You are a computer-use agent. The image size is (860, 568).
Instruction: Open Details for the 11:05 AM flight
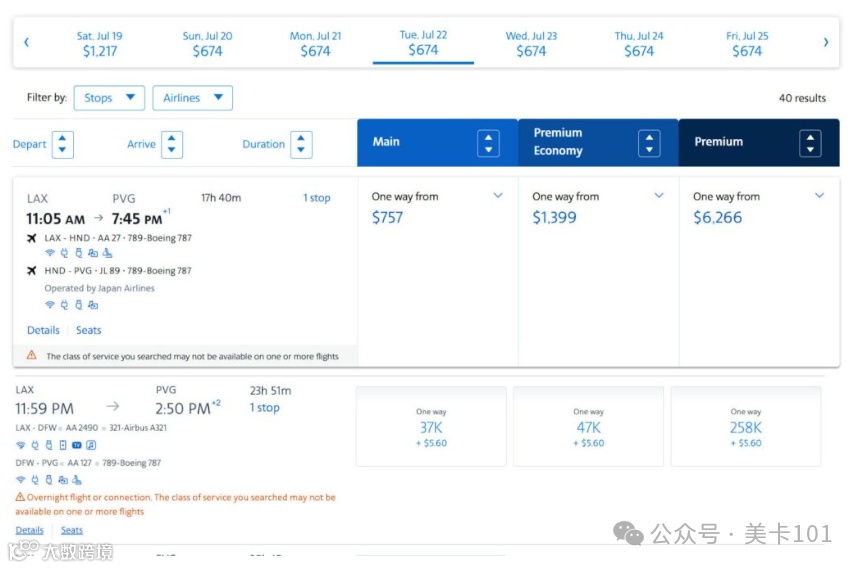[x=43, y=330]
